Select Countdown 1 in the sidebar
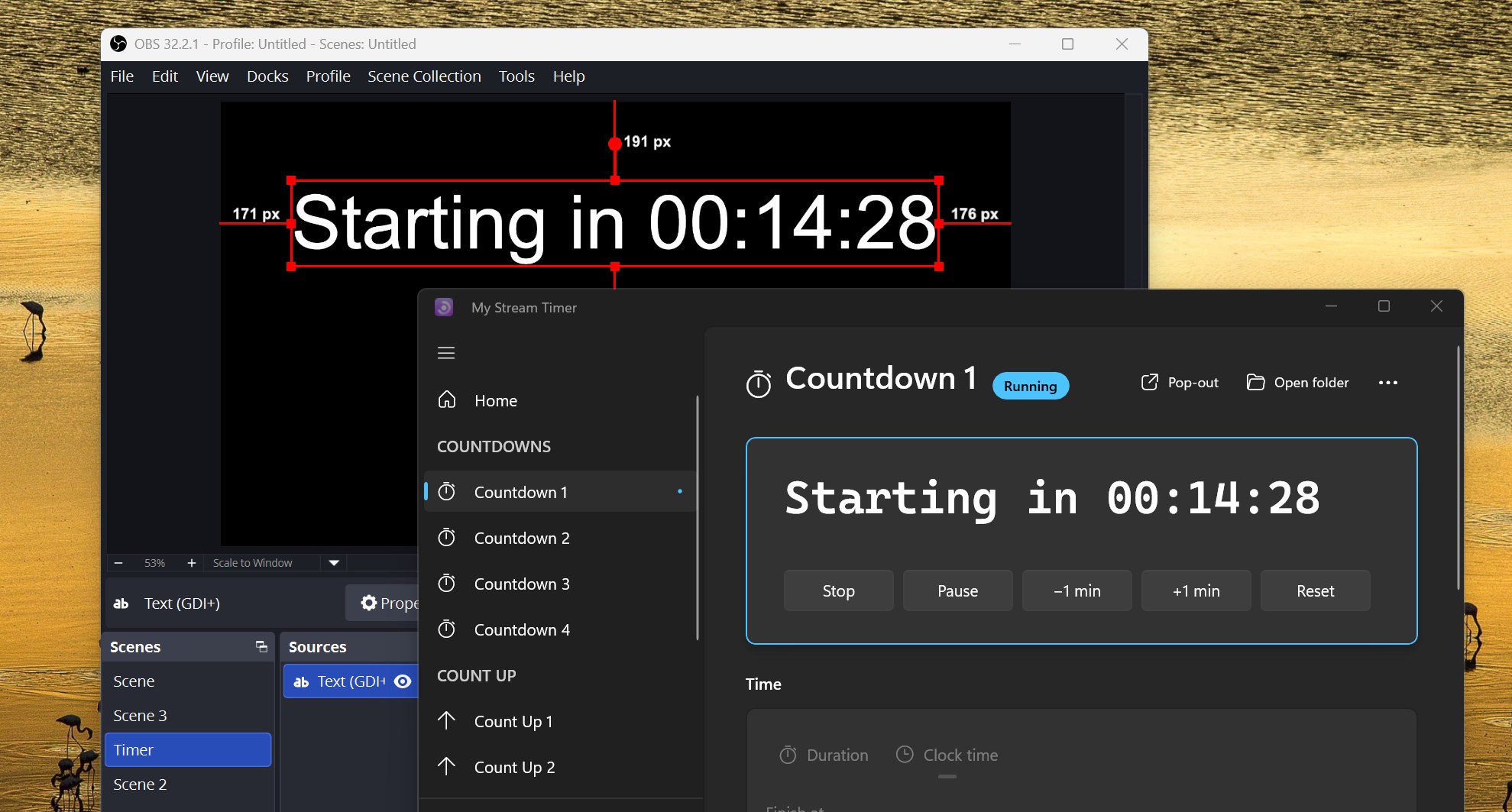Screen dimensions: 1512x812 [x=559, y=492]
